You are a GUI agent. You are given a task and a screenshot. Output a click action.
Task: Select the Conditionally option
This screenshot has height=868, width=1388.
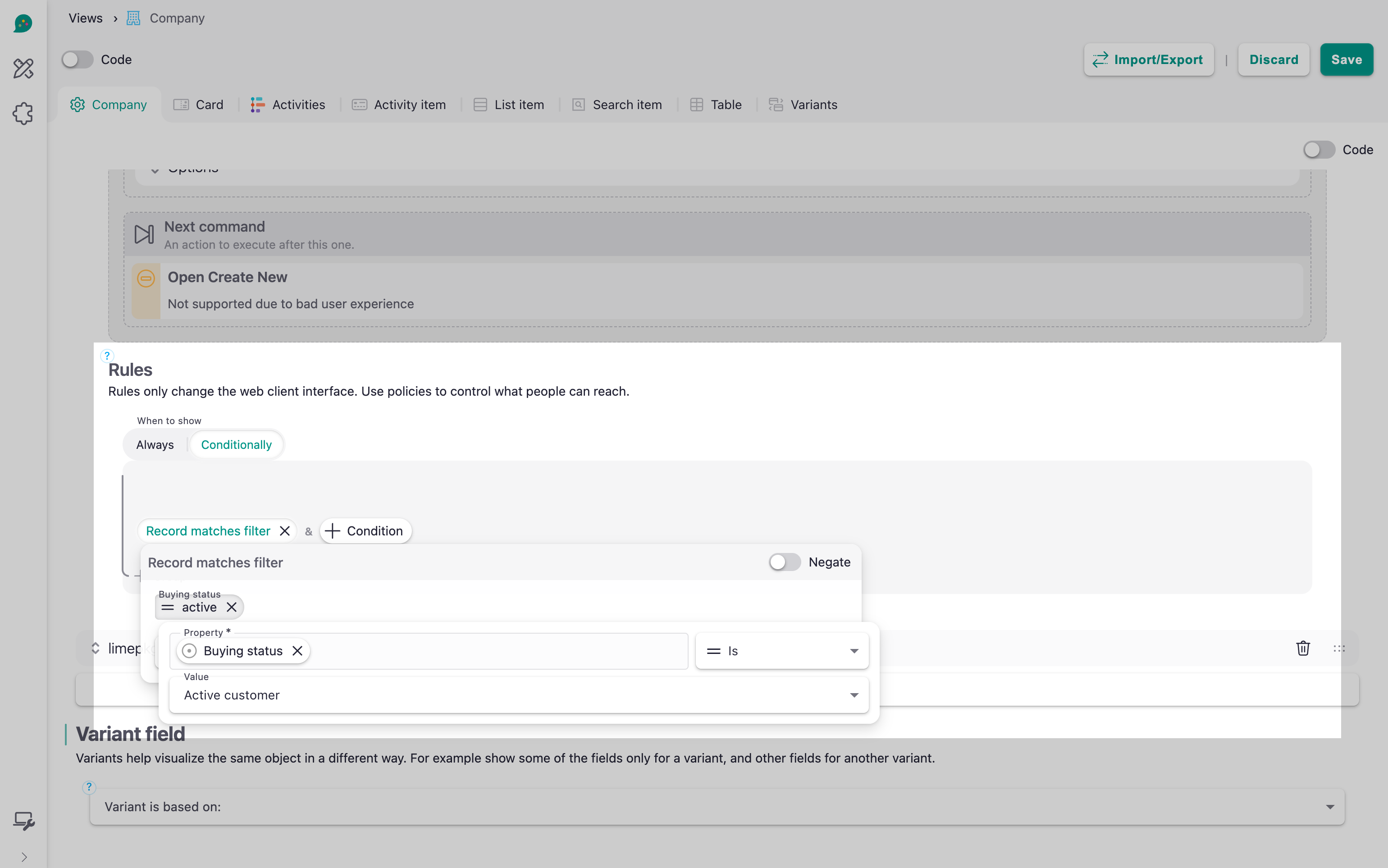coord(237,444)
